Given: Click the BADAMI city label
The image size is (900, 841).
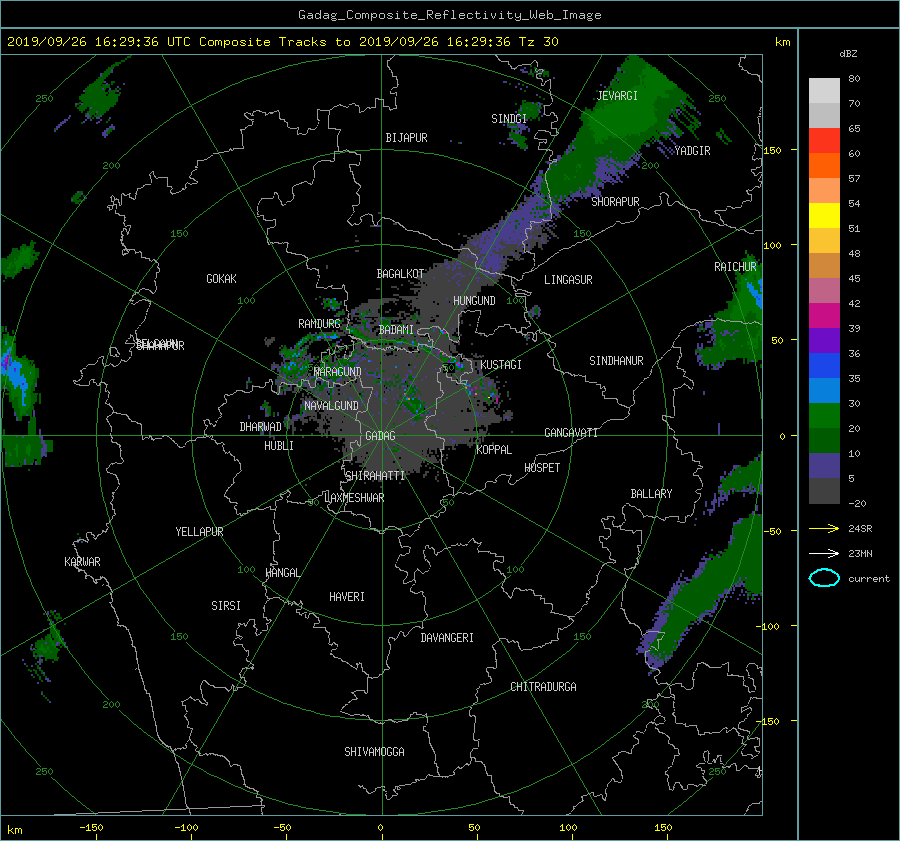Looking at the screenshot, I should tap(396, 330).
